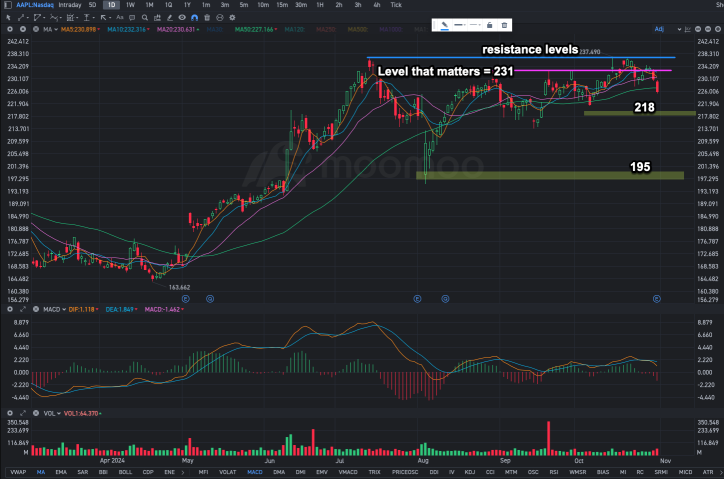Click the line color pencil in floating toolbar
The height and width of the screenshot is (479, 724).
point(444,25)
